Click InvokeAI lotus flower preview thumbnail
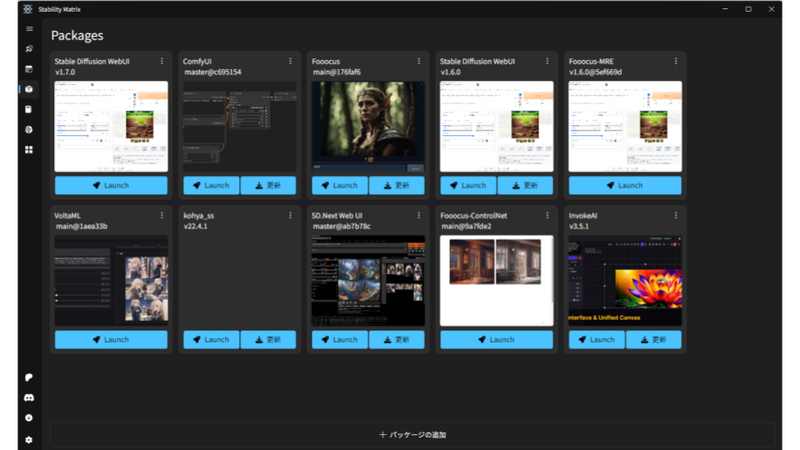This screenshot has width=800, height=450. [x=626, y=281]
